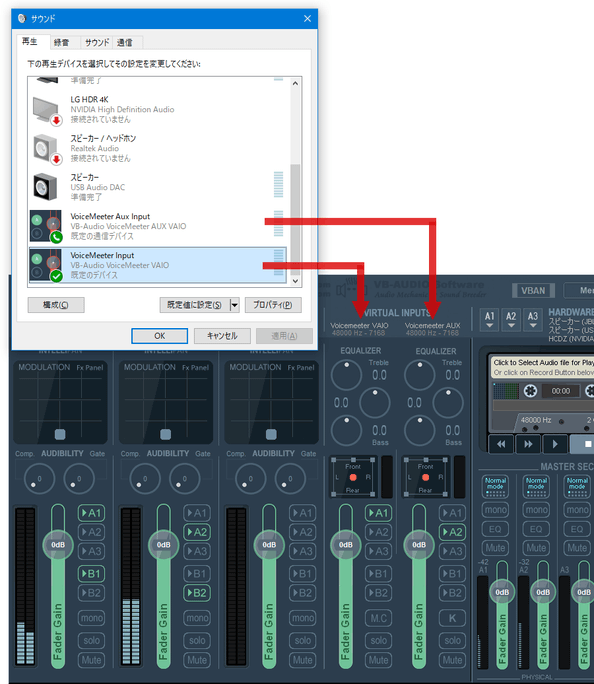Open set-default dropdown arrow in Sound dialog

234,305
